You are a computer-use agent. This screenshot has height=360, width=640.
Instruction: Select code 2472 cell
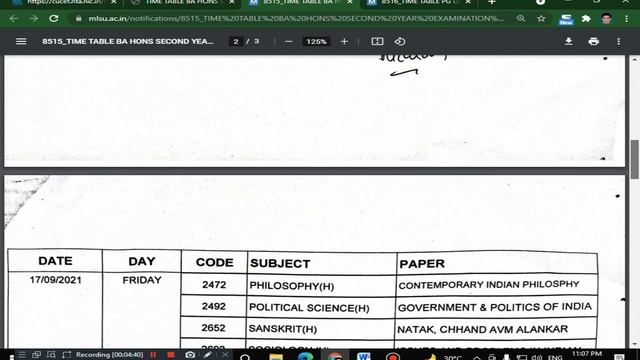coord(214,284)
